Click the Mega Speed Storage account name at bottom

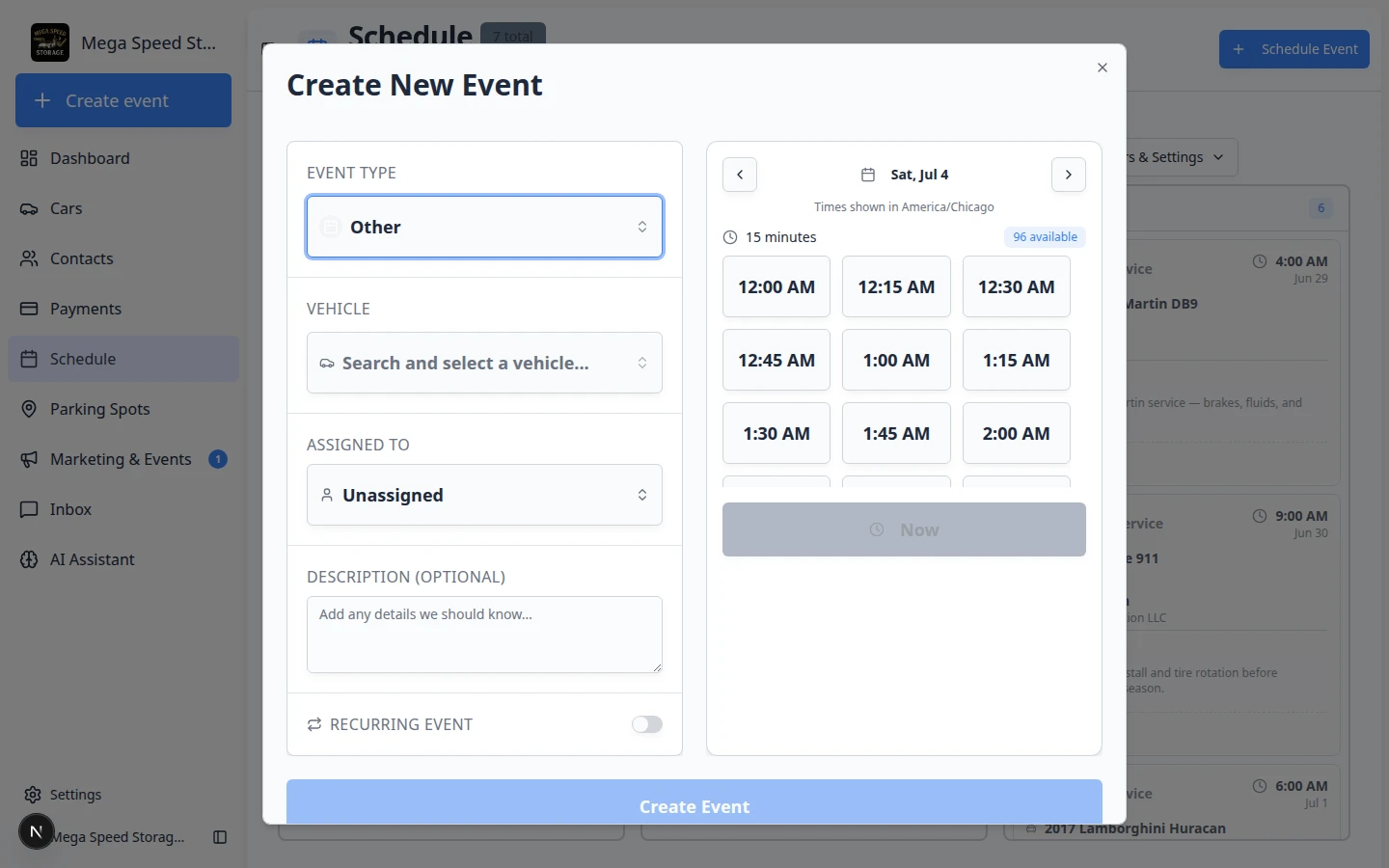[x=120, y=837]
